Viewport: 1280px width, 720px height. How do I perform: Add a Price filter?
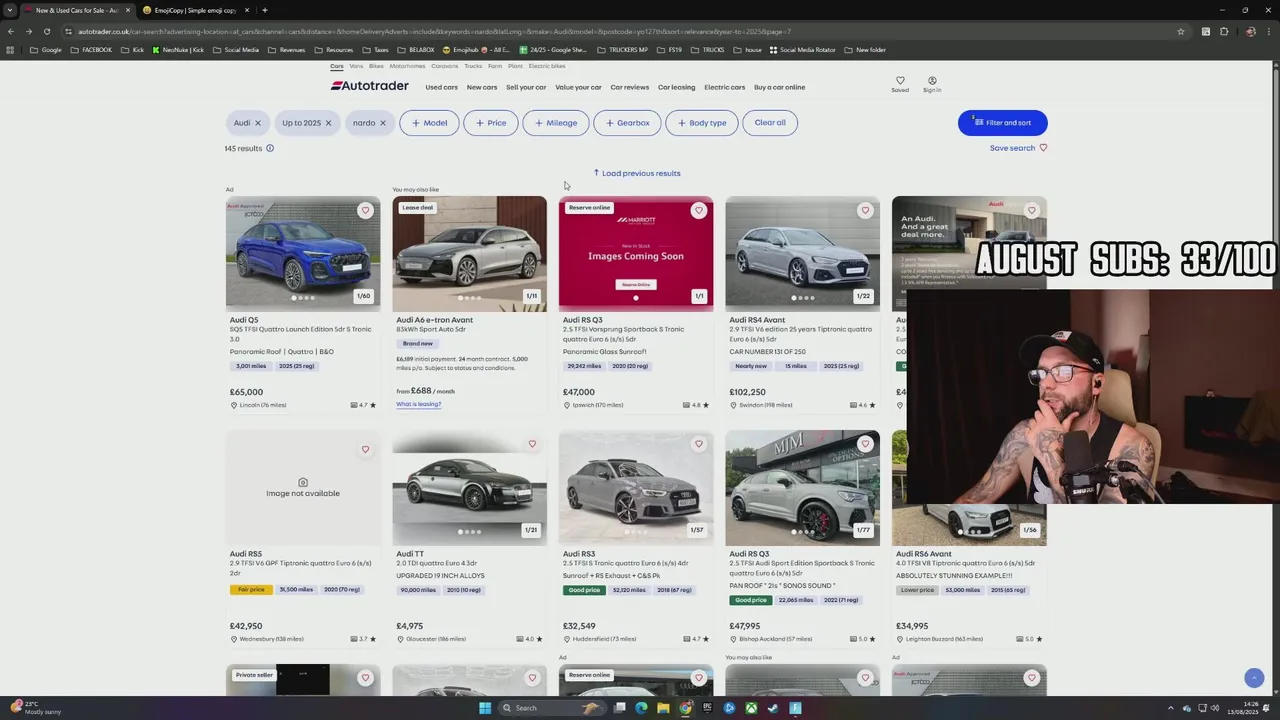491,123
